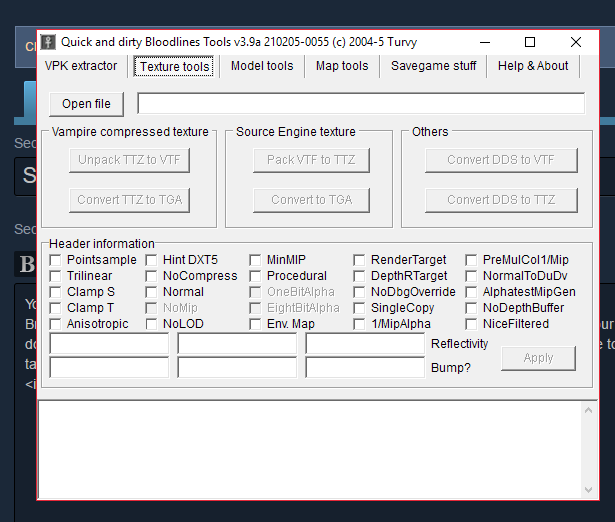Toggle the AlphatestMipGen checkbox
Screen dimensions: 615x522
tap(471, 292)
